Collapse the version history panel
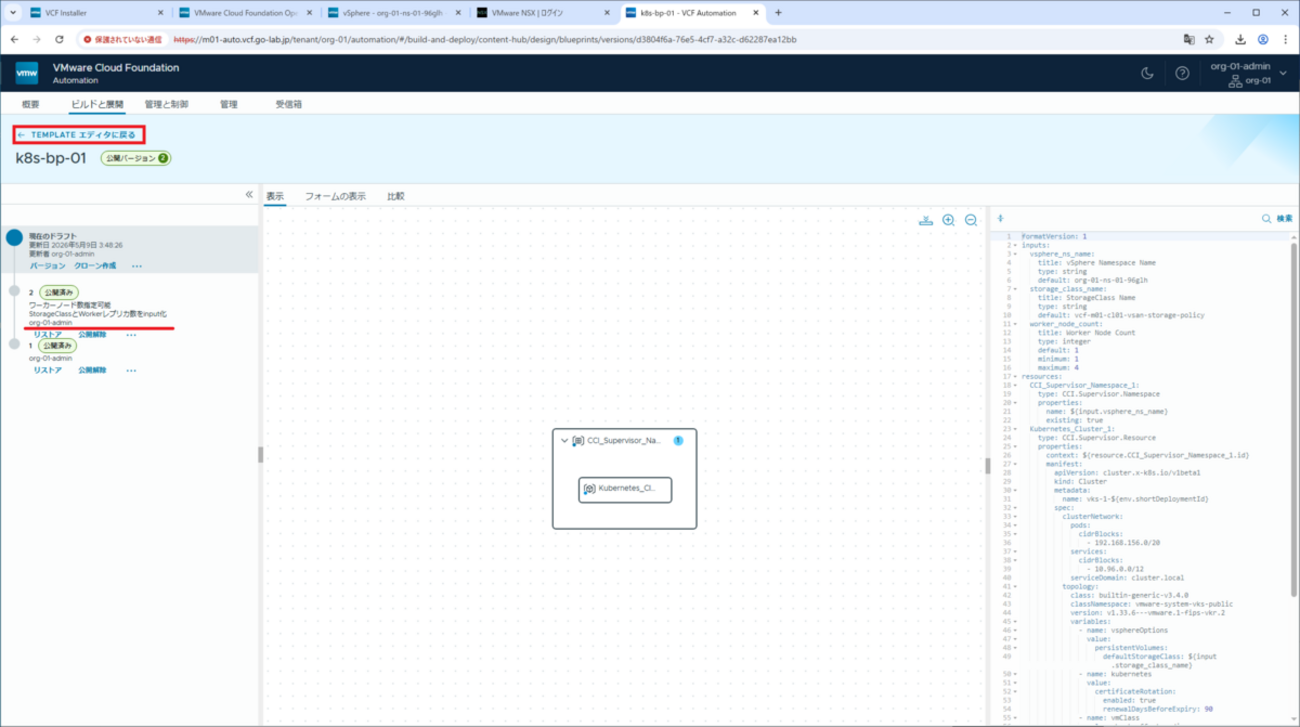Viewport: 1300px width, 727px height. click(249, 194)
